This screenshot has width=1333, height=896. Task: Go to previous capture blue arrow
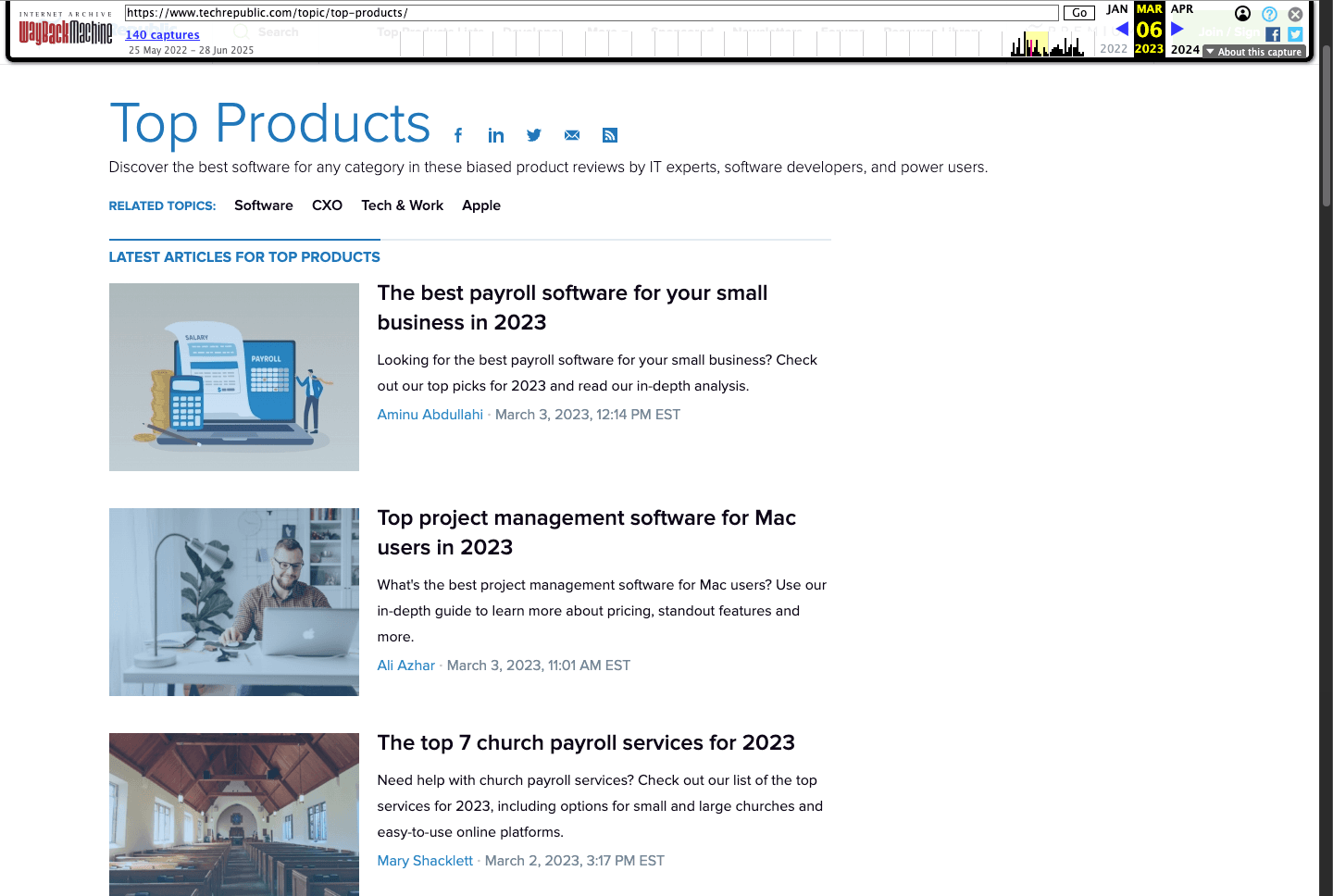[1121, 29]
